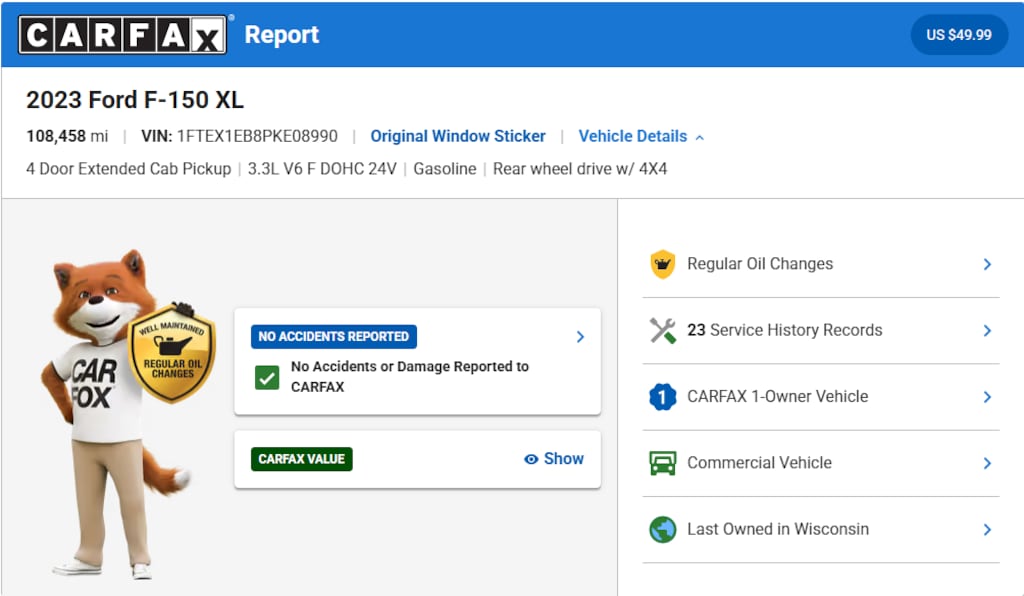Click the Report header text
1024x596 pixels.
281,35
